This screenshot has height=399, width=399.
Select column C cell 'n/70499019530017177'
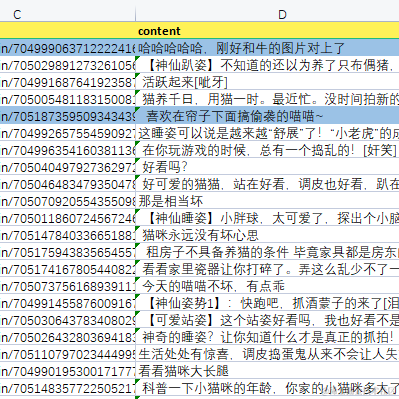(x=68, y=371)
